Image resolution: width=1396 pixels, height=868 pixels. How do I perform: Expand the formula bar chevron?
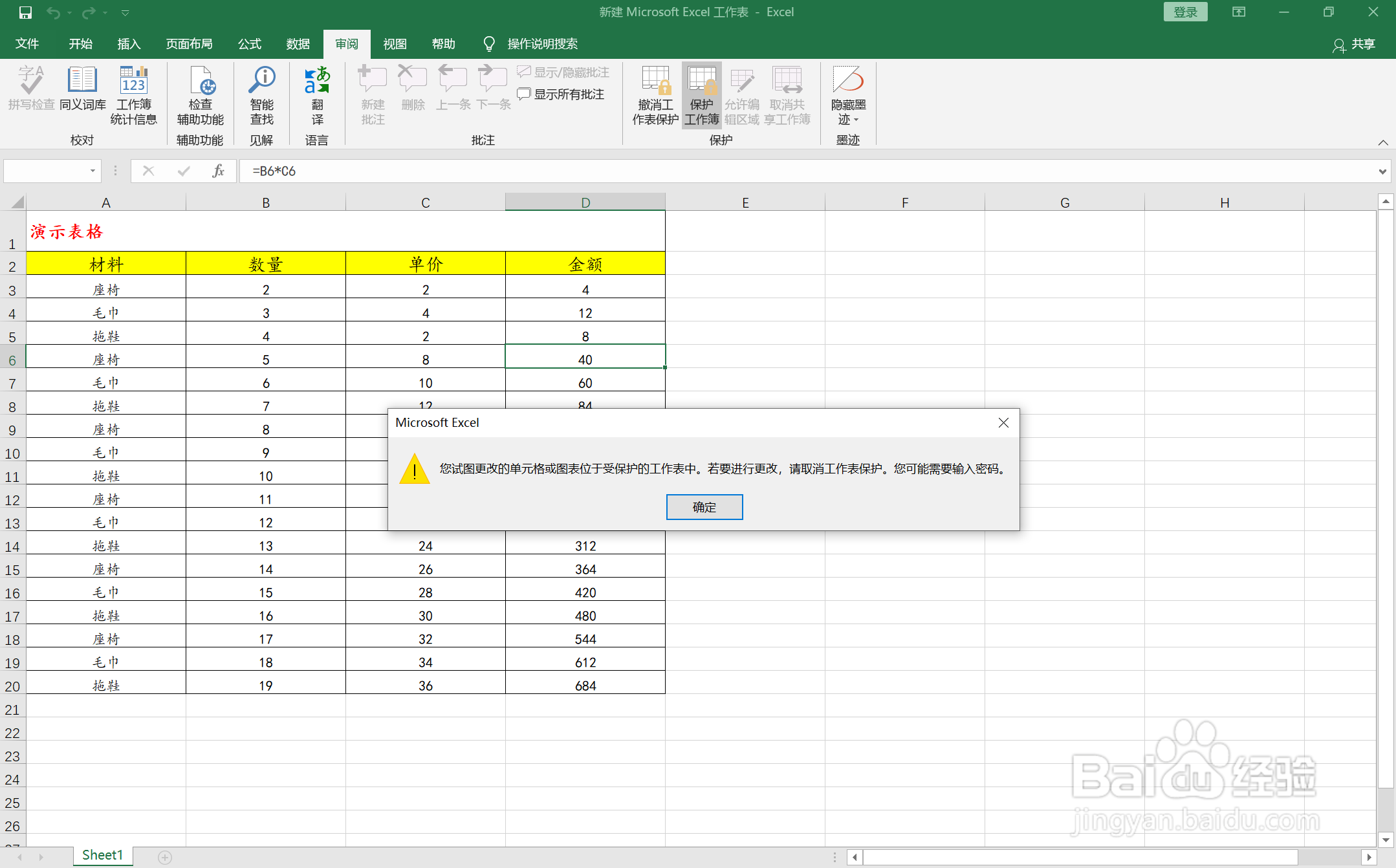click(1382, 171)
